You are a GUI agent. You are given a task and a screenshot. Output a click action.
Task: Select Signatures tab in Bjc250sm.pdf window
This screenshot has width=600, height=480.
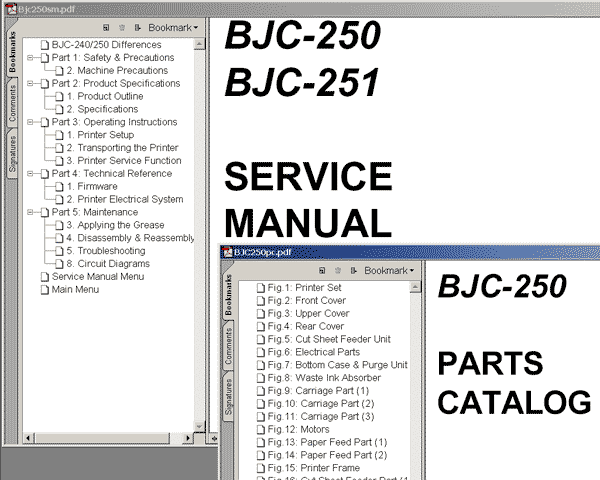tap(13, 154)
